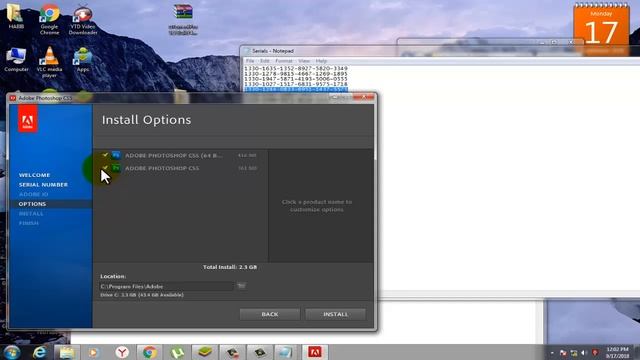Image resolution: width=640 pixels, height=360 pixels.
Task: Open the Notepad Format menu
Action: [x=284, y=61]
